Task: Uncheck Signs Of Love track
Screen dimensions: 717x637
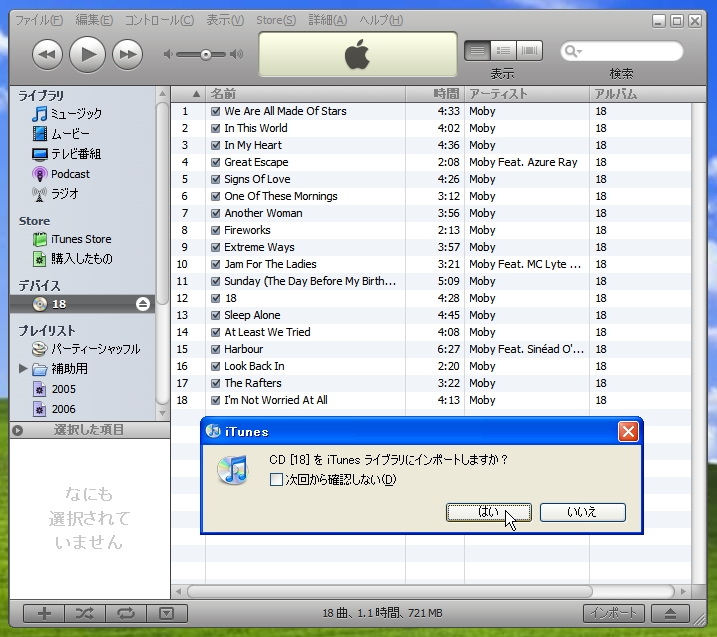Action: point(216,179)
